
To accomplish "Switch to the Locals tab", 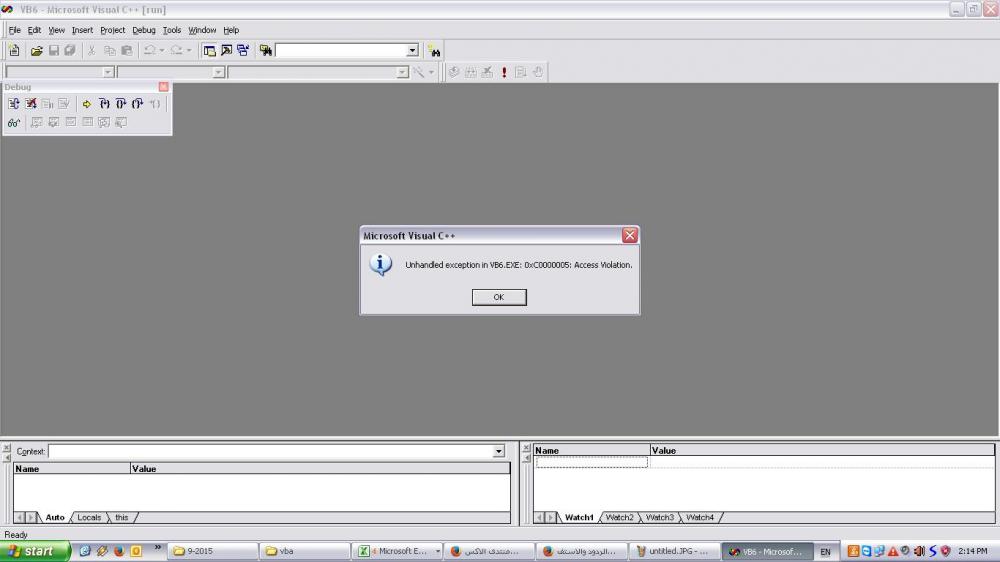I will (x=89, y=517).
